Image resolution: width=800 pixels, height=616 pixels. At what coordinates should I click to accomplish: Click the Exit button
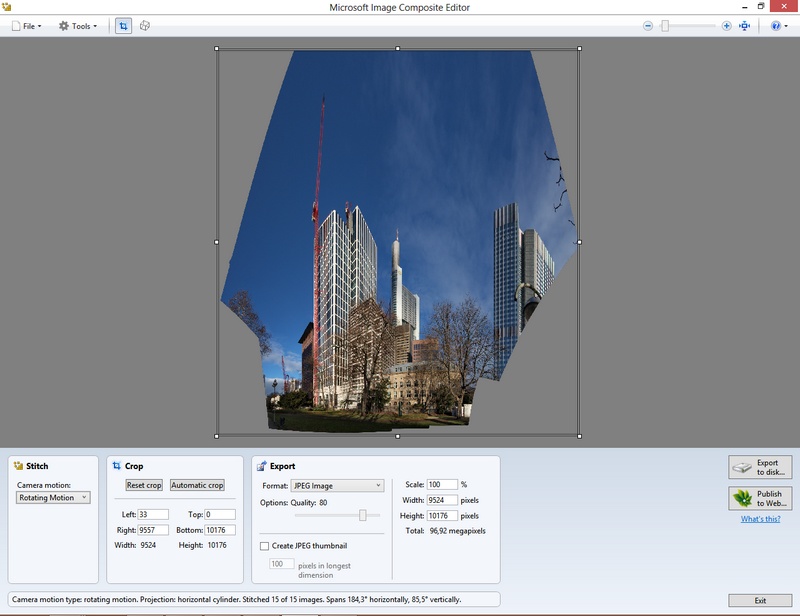[x=760, y=600]
